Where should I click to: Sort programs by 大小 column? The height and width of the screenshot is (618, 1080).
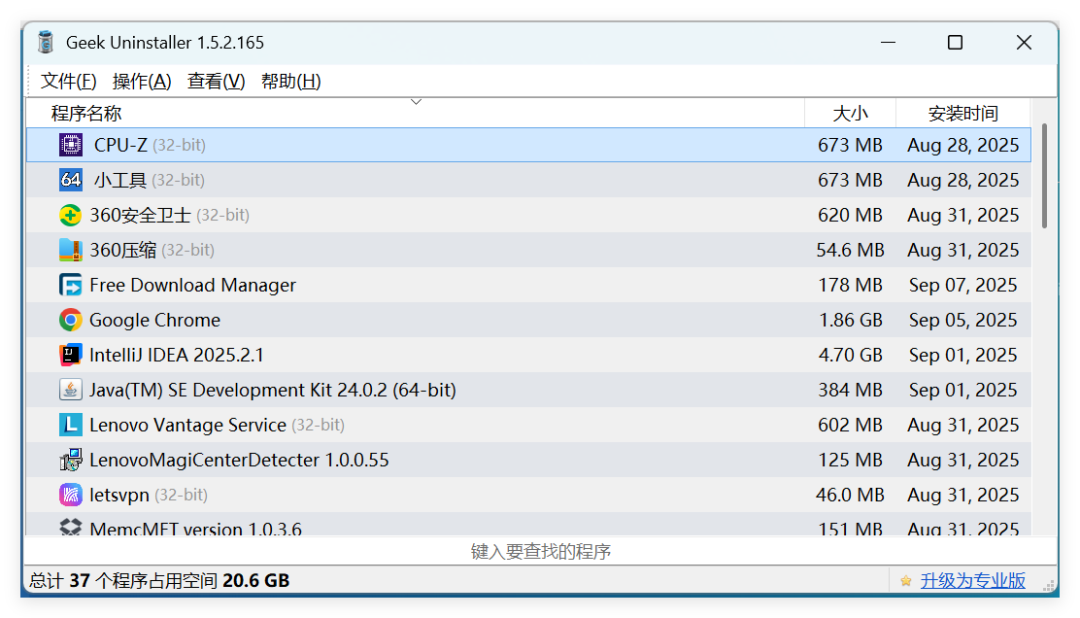[850, 113]
